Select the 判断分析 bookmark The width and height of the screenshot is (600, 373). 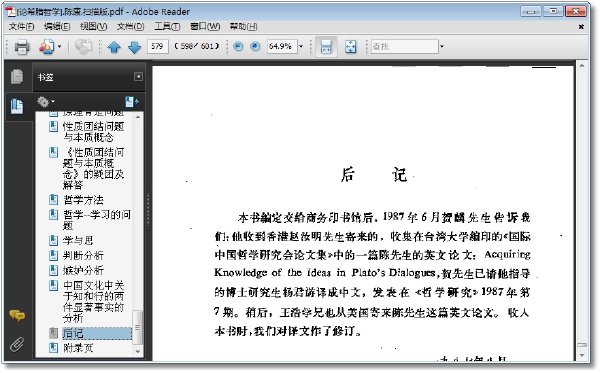point(83,256)
